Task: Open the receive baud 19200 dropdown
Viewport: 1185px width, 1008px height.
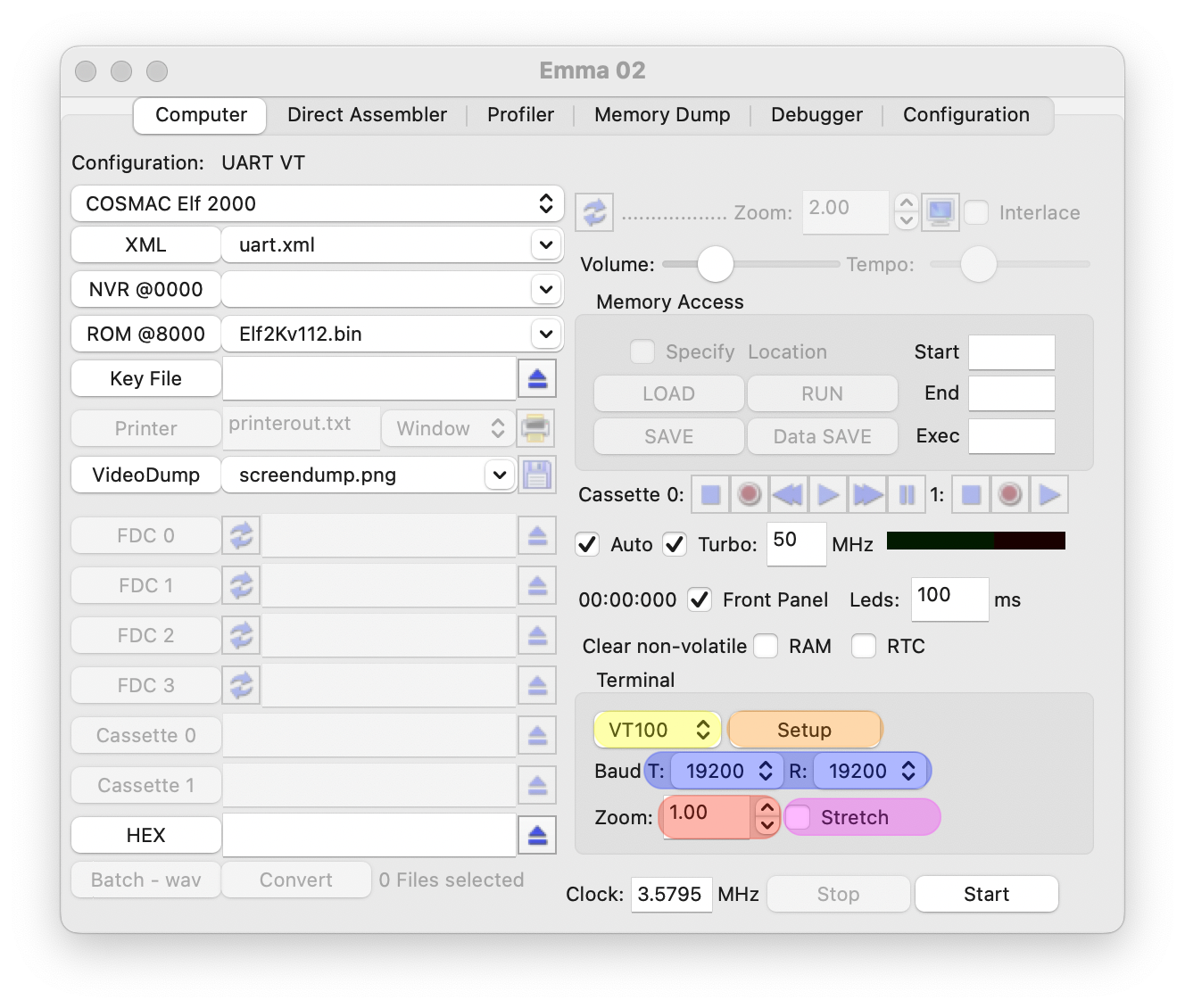Action: 870,771
